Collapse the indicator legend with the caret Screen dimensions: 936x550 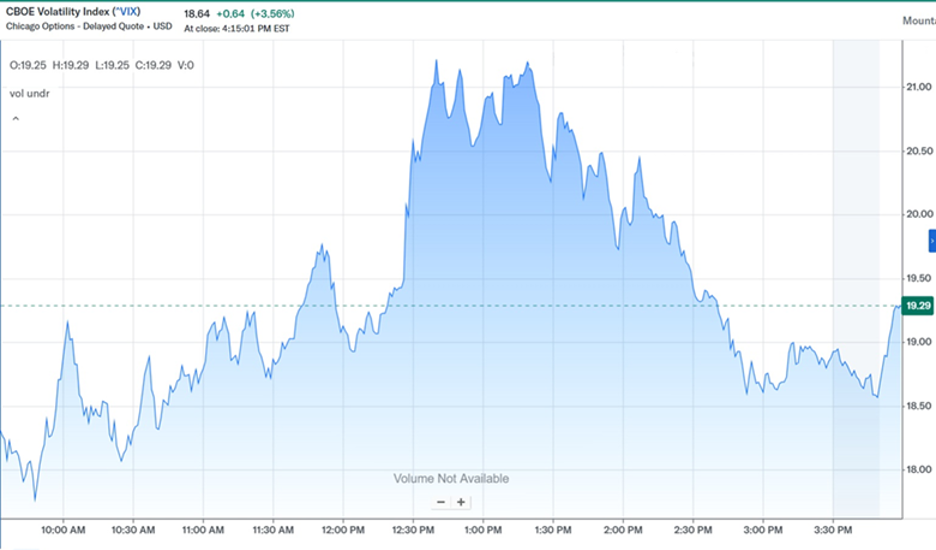16,119
